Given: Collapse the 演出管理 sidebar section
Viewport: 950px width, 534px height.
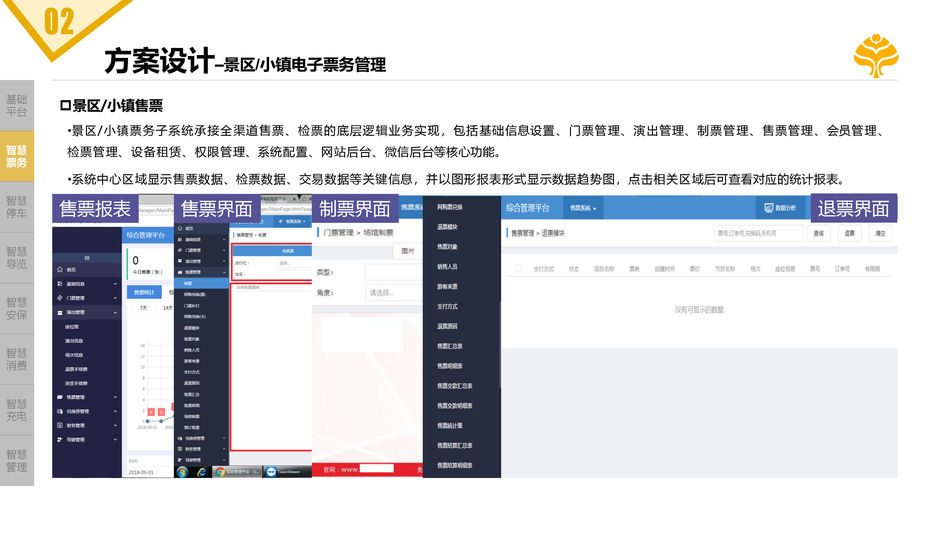Looking at the screenshot, I should (115, 312).
